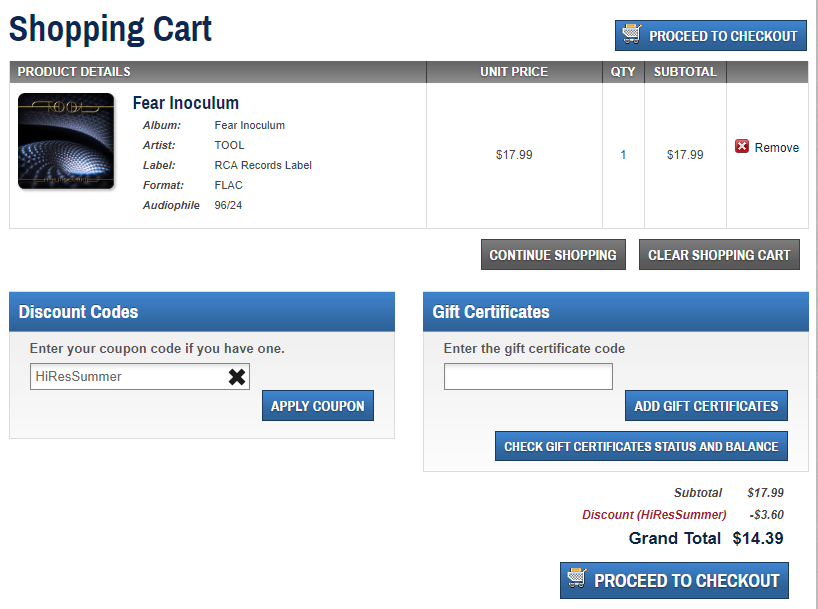Click the top Proceed to Checkout button
This screenshot has height=609, width=818.
click(711, 35)
